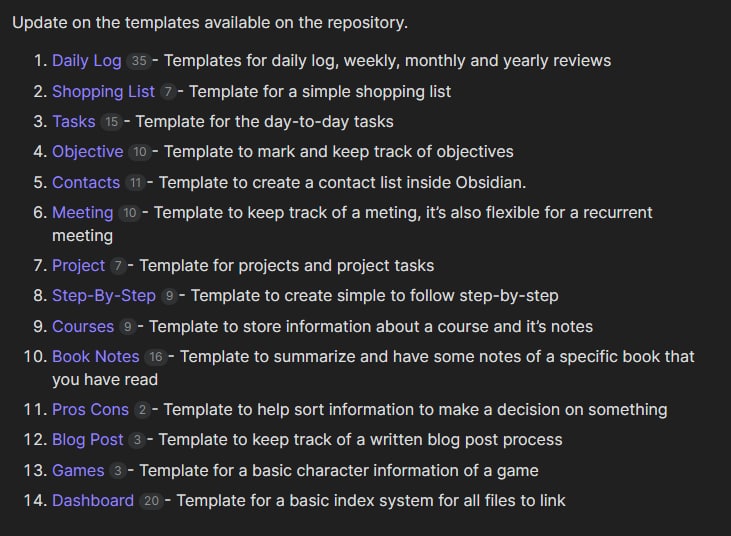Screen dimensions: 731x536
Task: Click the 15 count badge next to Tasks
Action: click(111, 123)
